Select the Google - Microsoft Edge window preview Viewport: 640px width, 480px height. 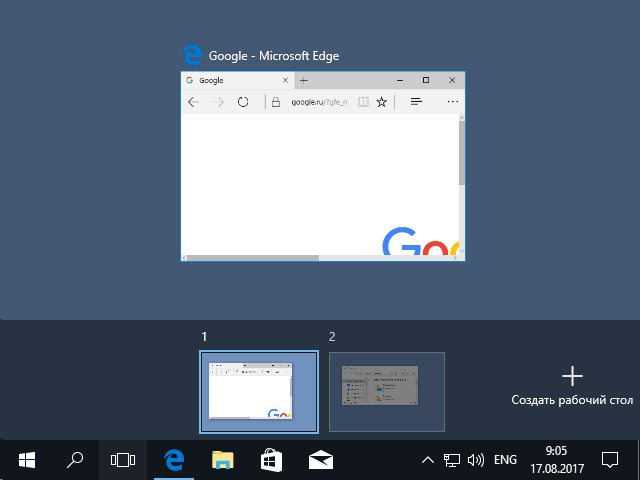click(x=323, y=166)
